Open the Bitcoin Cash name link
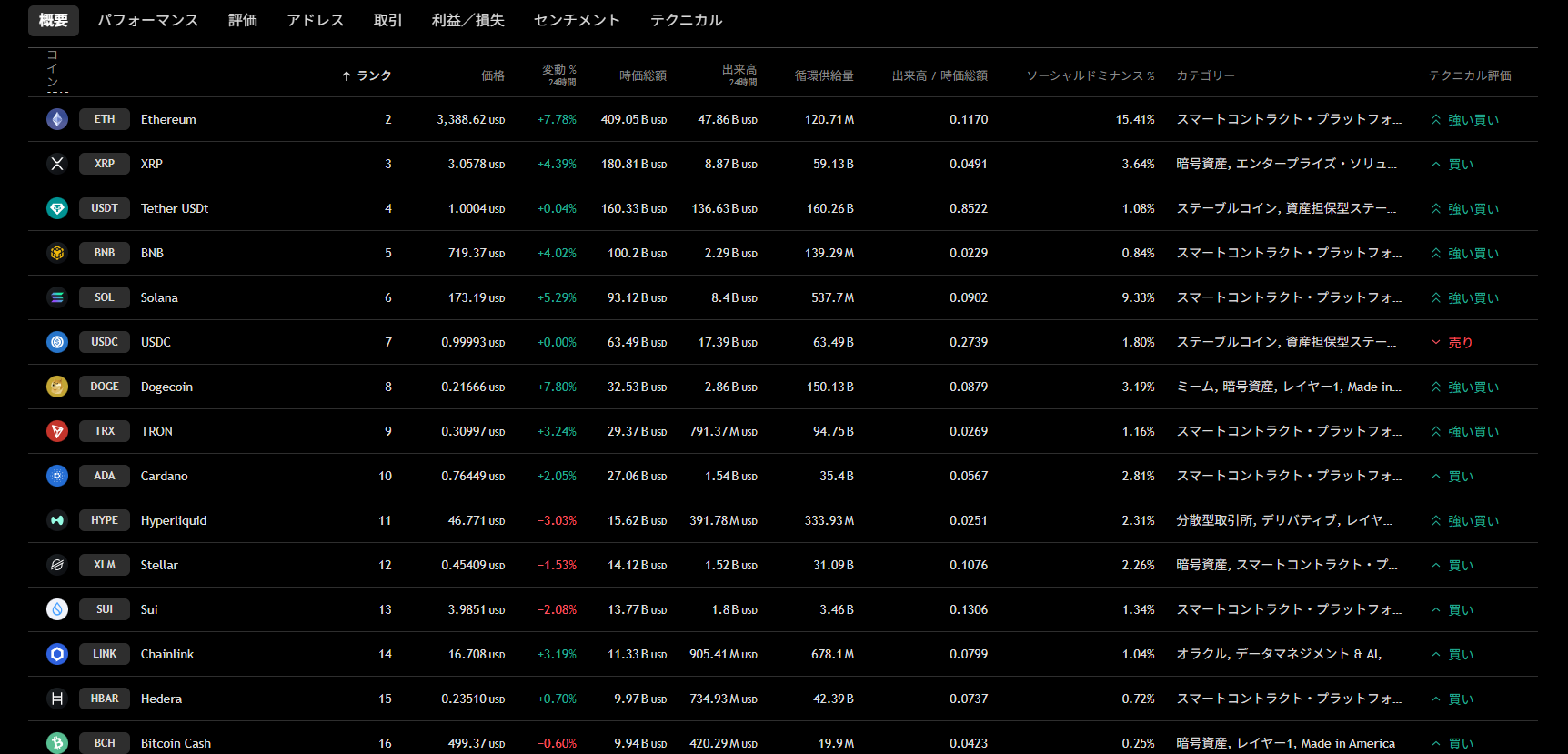Viewport: 1568px width, 754px height. [176, 743]
